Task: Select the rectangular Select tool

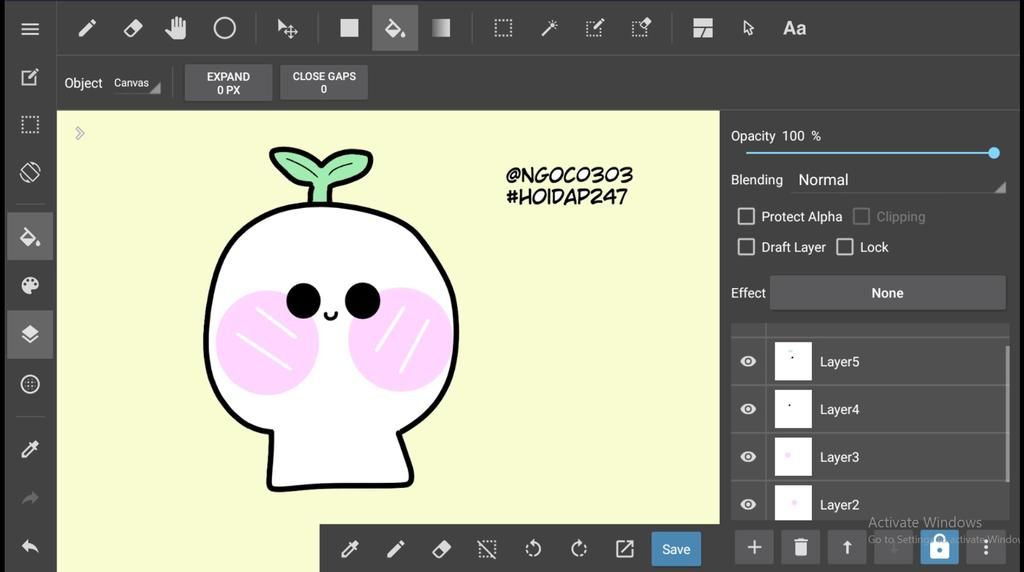Action: (503, 28)
